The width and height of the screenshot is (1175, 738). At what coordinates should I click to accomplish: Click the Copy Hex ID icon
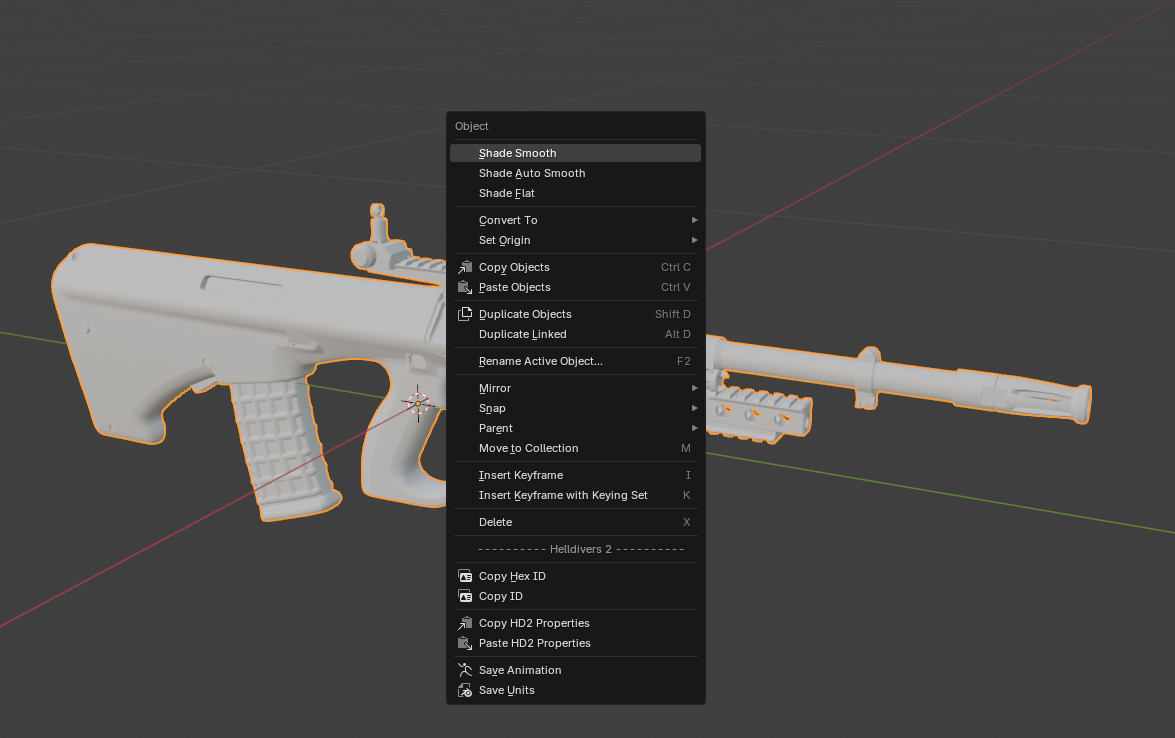(x=464, y=576)
